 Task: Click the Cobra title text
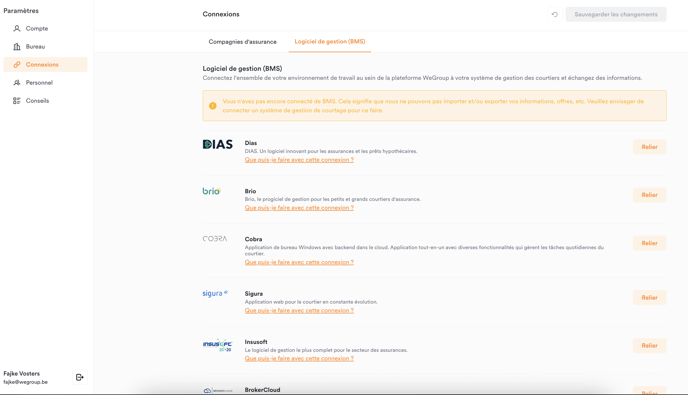pos(254,239)
